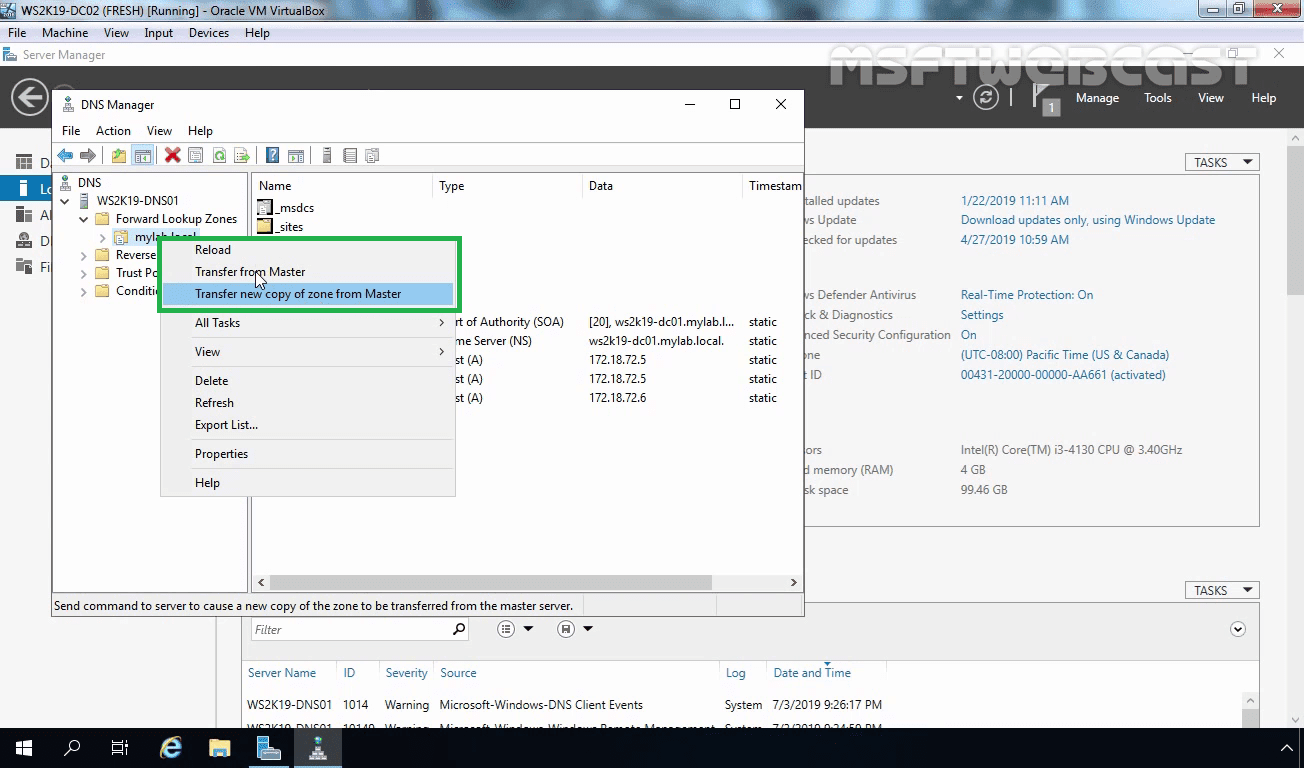Click the list options icon beside Filter

[506, 629]
